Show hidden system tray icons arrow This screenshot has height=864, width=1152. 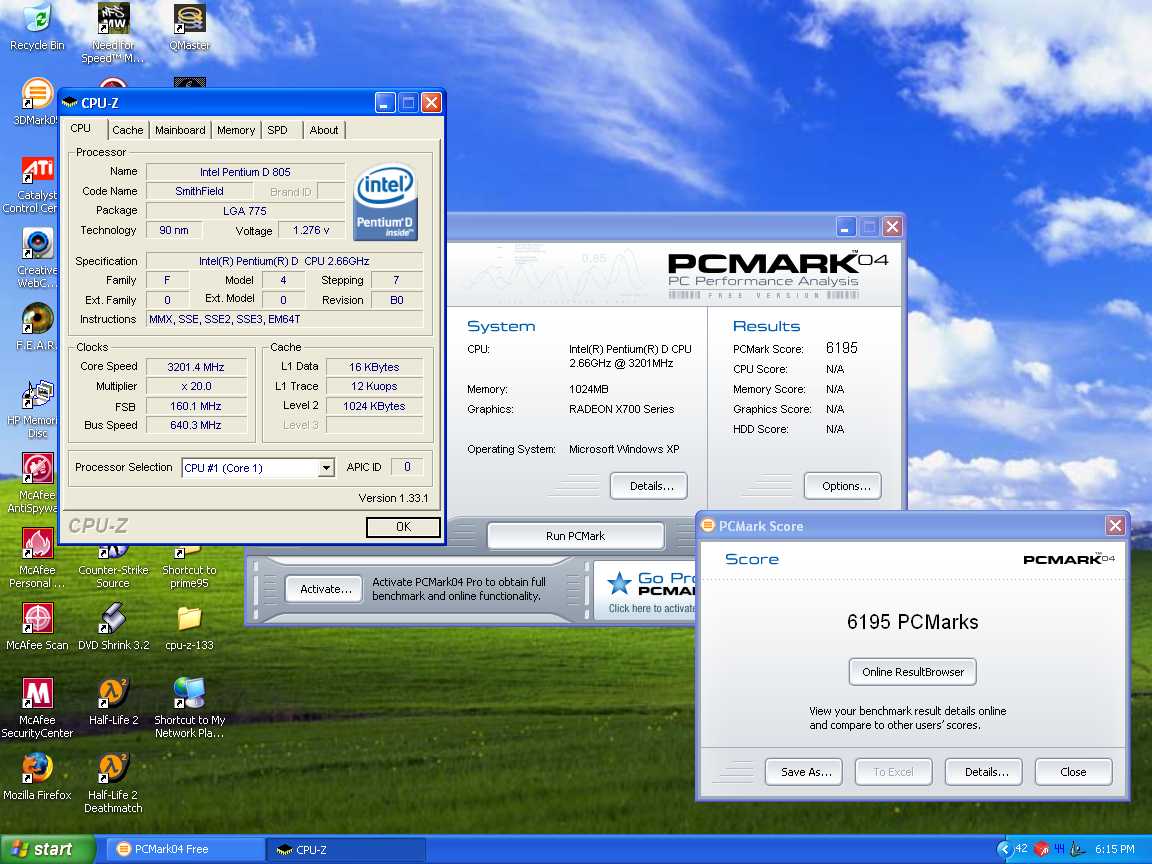1004,849
